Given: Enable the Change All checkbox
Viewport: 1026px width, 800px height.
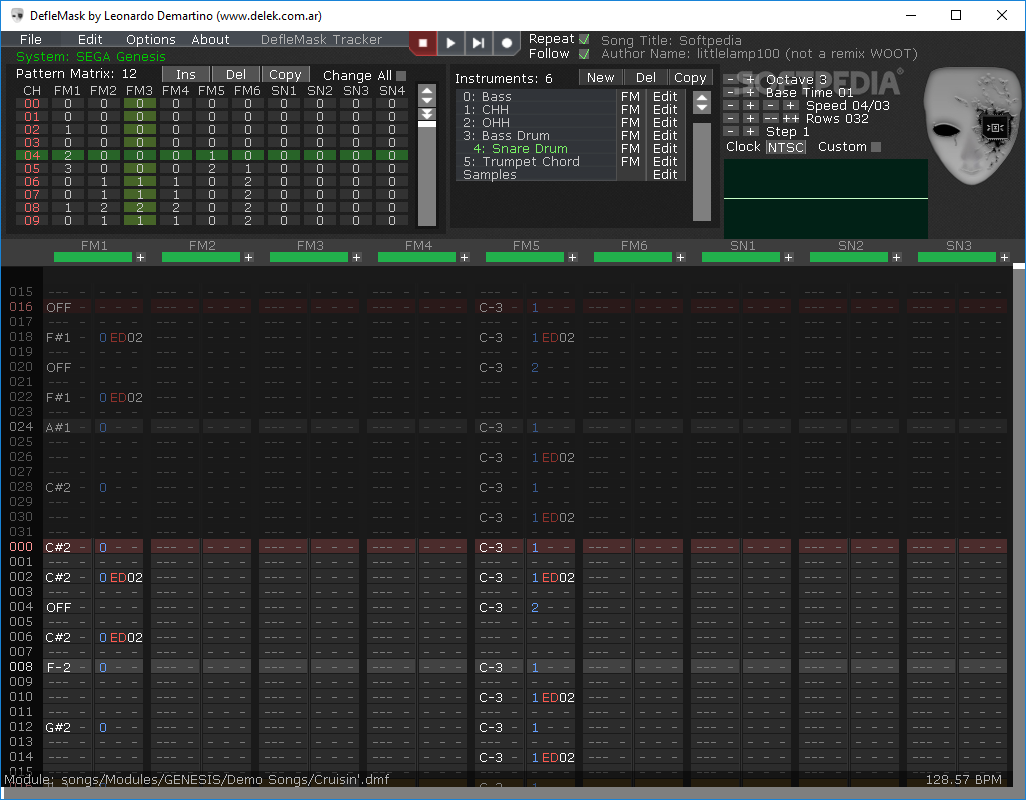Looking at the screenshot, I should pos(401,76).
